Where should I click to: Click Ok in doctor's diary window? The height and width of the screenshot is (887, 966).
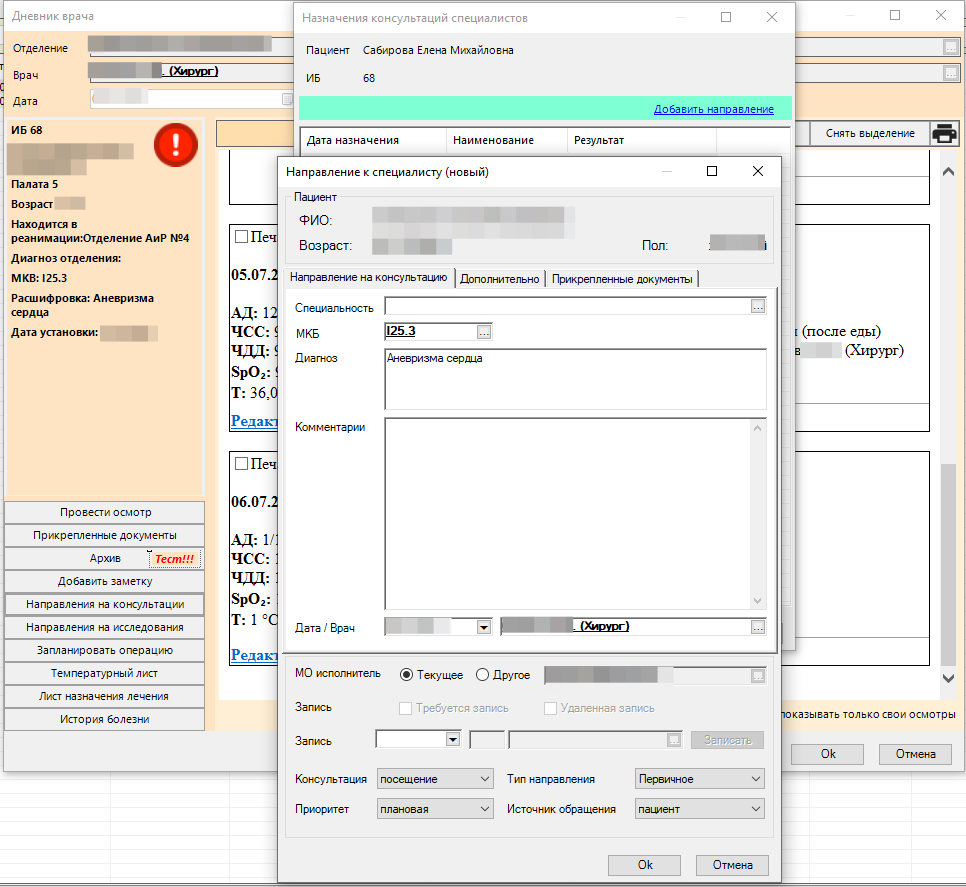tap(827, 754)
